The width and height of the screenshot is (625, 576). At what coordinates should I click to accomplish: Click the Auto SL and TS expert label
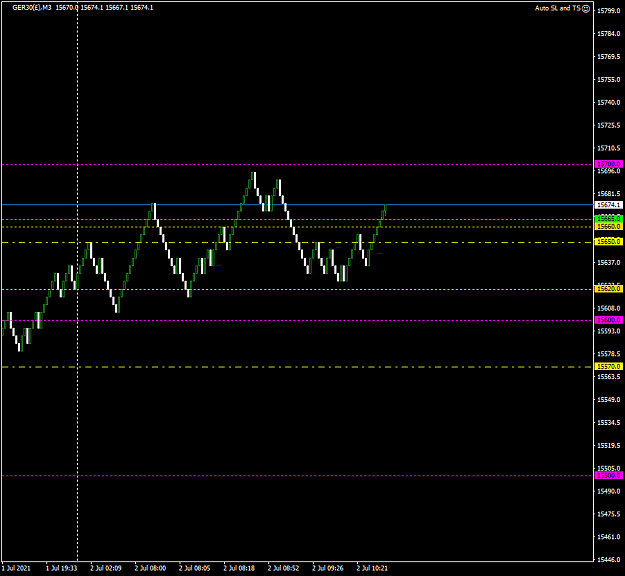click(x=558, y=8)
